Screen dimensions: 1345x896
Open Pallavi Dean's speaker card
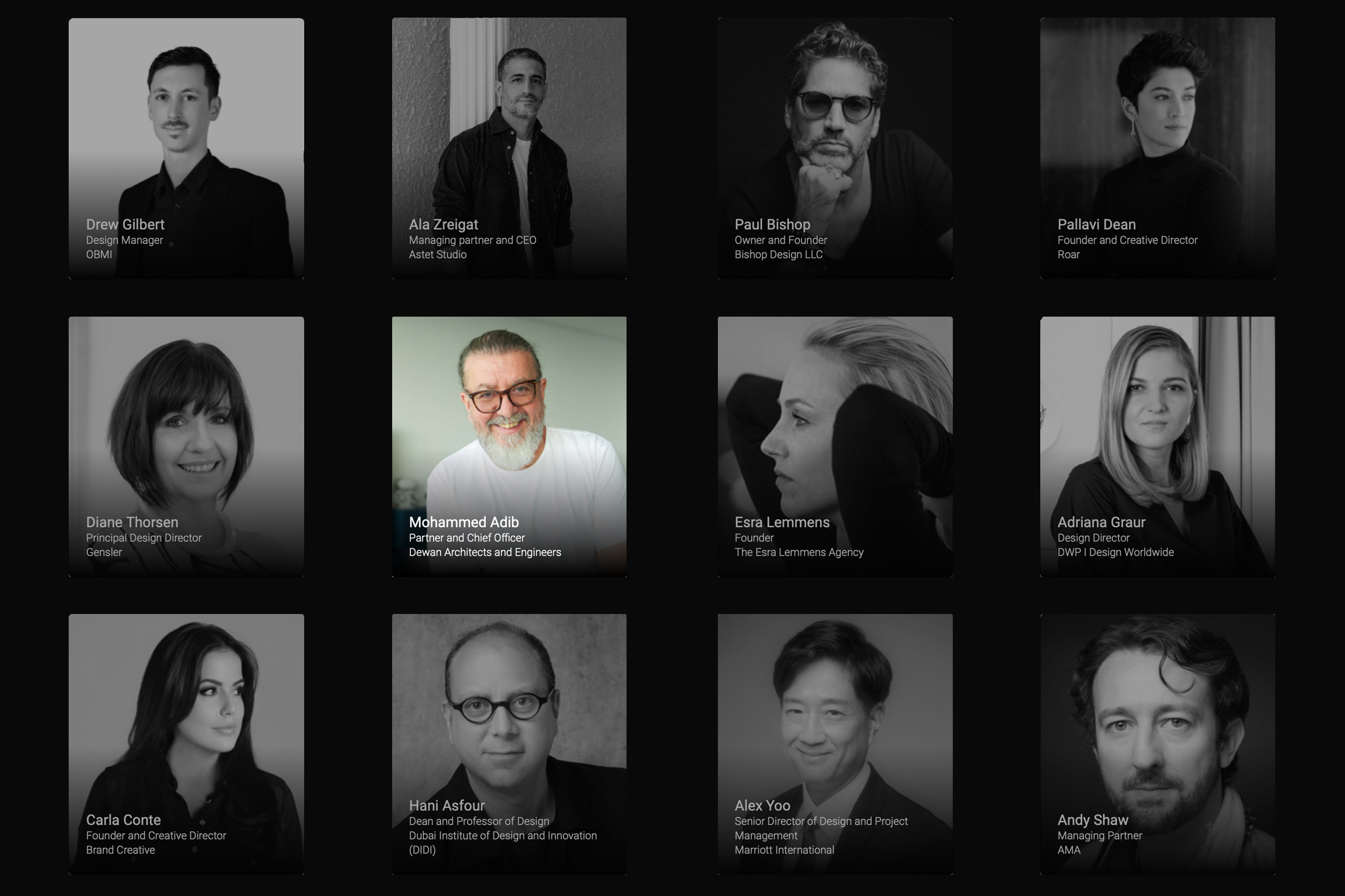tap(1158, 149)
